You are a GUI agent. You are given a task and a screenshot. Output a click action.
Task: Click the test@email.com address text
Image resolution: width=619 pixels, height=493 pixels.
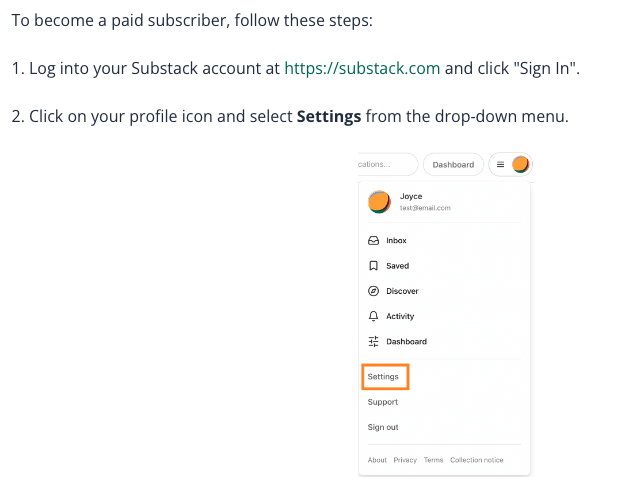point(425,208)
